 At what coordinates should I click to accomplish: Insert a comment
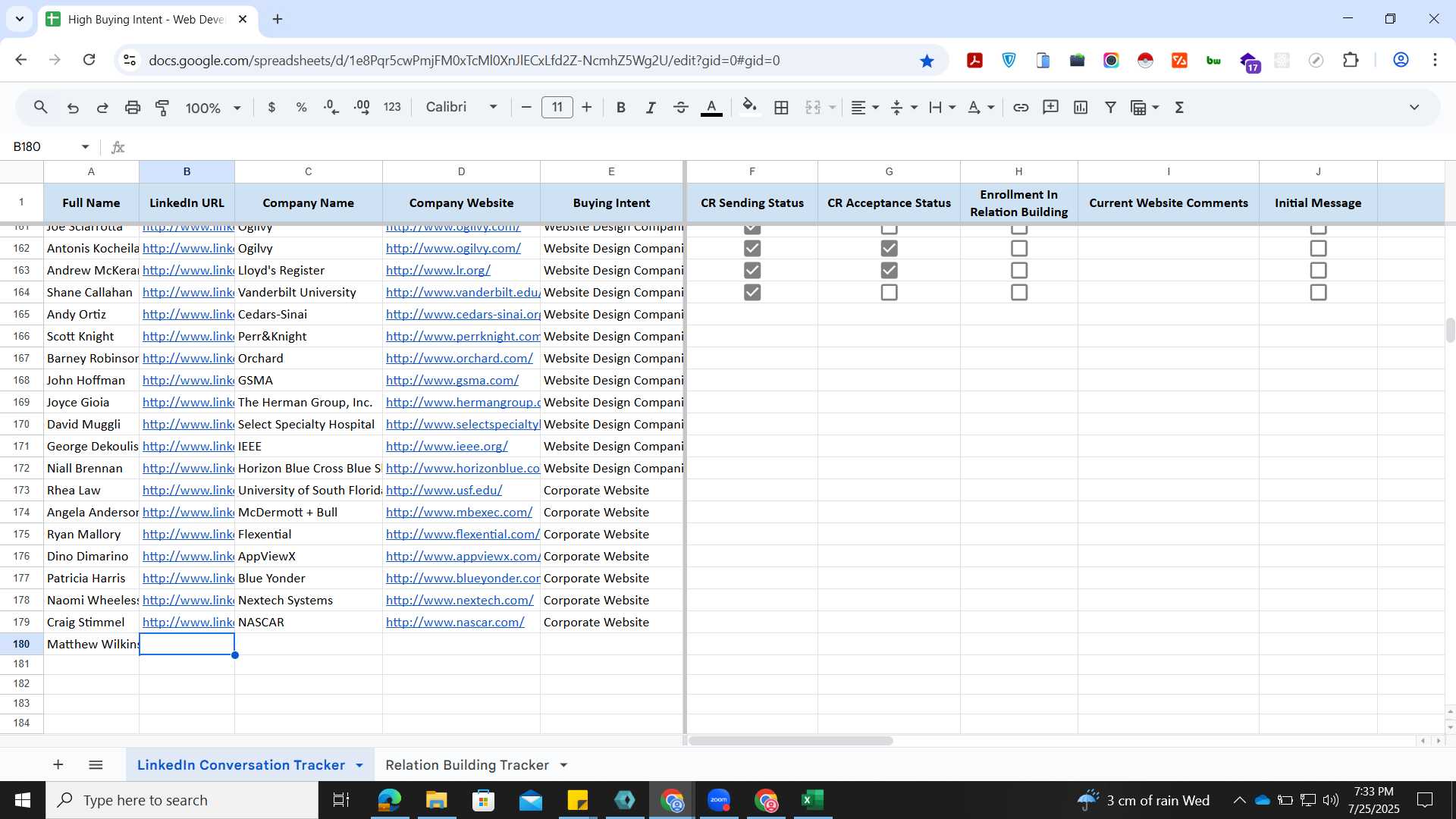(1050, 108)
